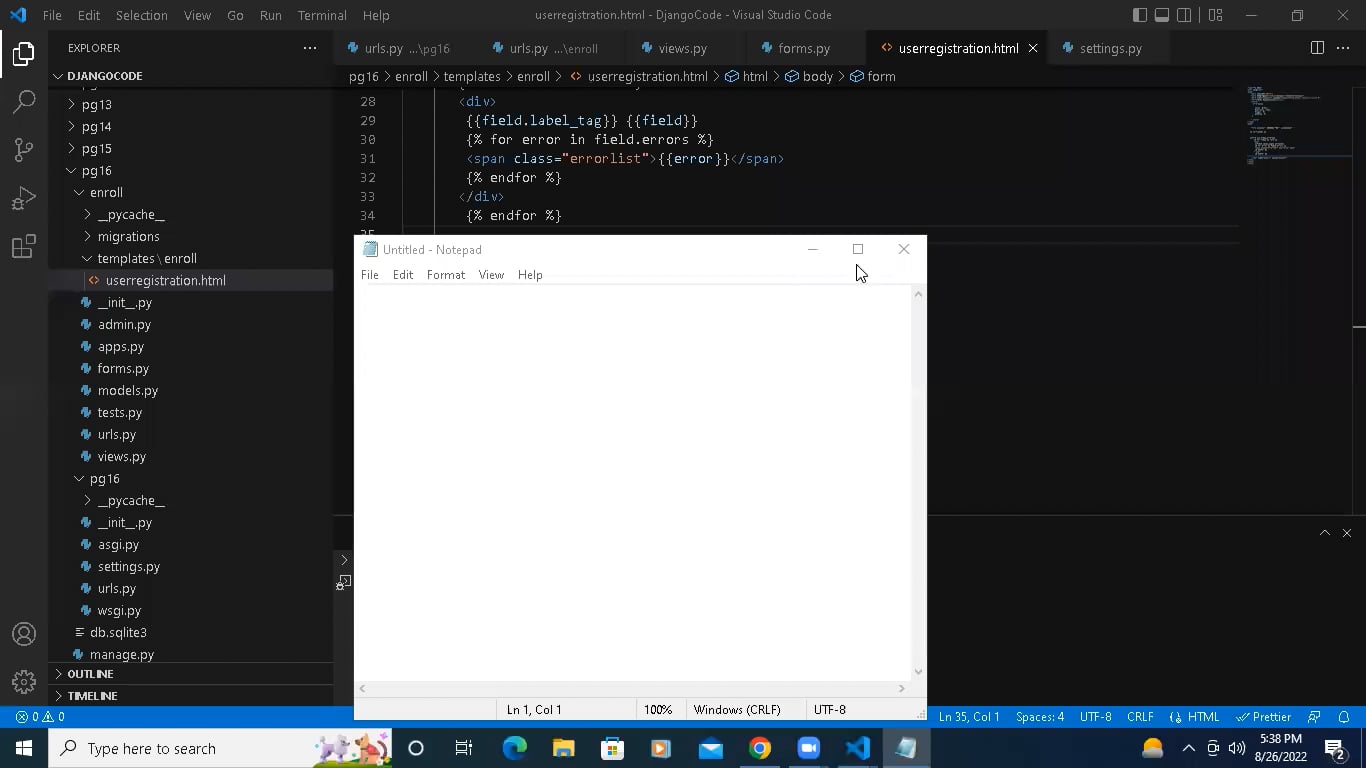This screenshot has width=1366, height=768.
Task: Click the Explorer more actions ellipsis
Action: point(310,48)
